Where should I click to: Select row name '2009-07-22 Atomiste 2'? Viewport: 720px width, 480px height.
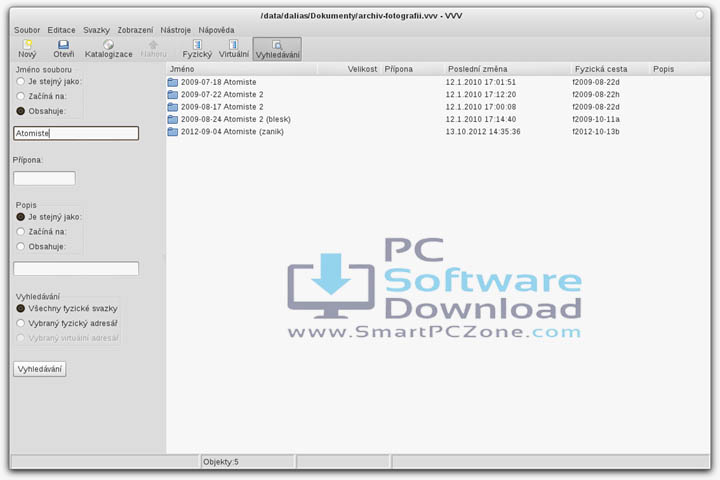coord(222,95)
